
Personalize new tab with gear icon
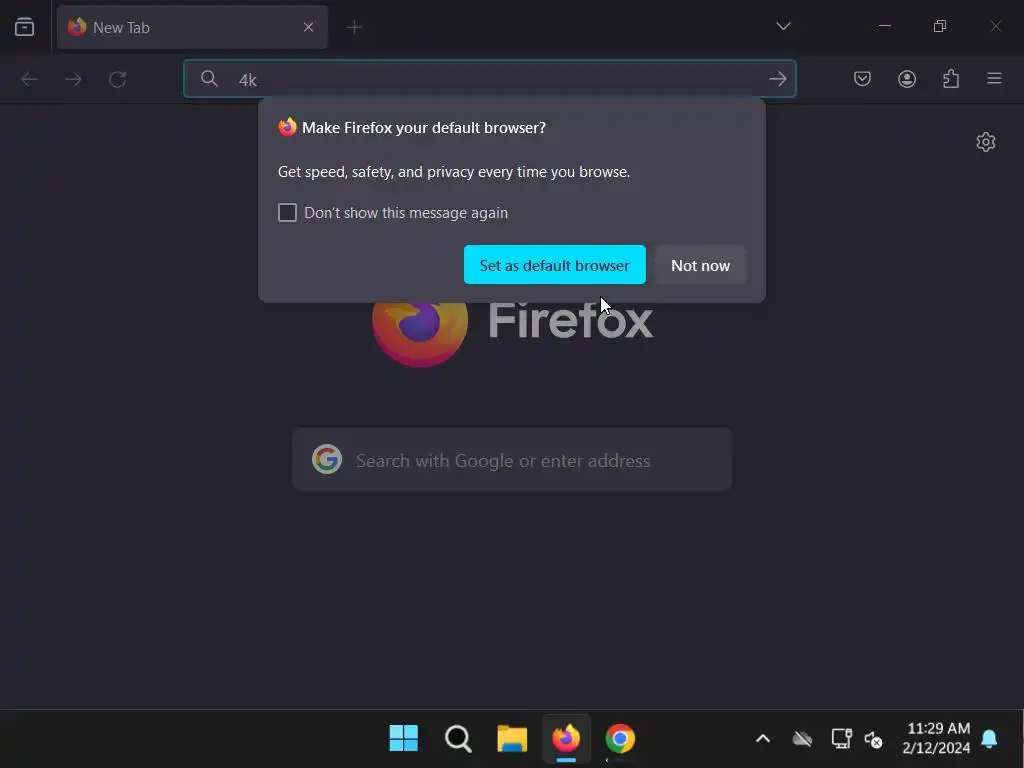(x=985, y=142)
